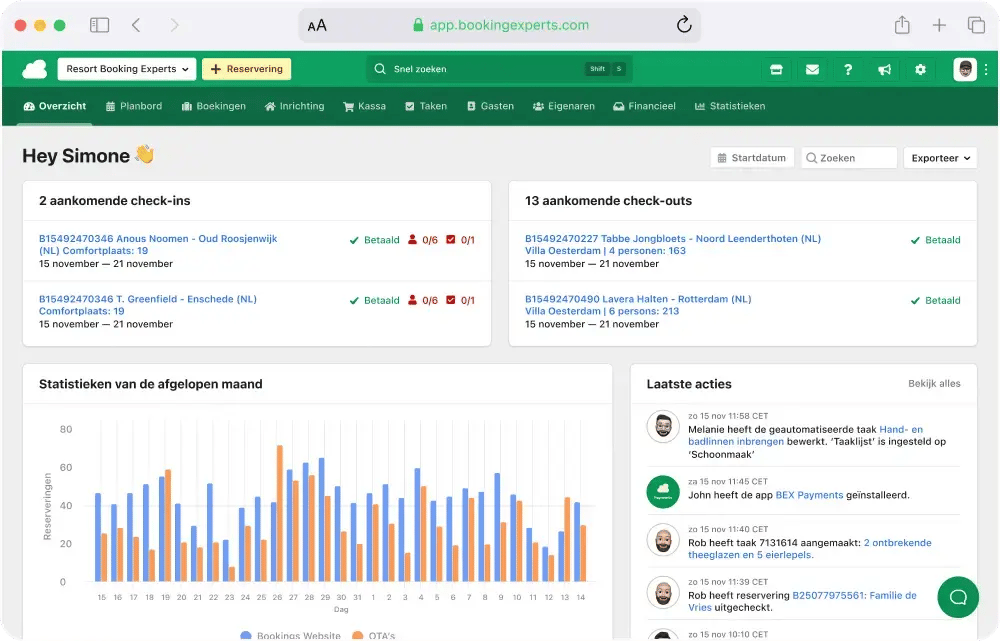Open the gear settings icon
This screenshot has width=1000, height=641.
click(x=920, y=70)
